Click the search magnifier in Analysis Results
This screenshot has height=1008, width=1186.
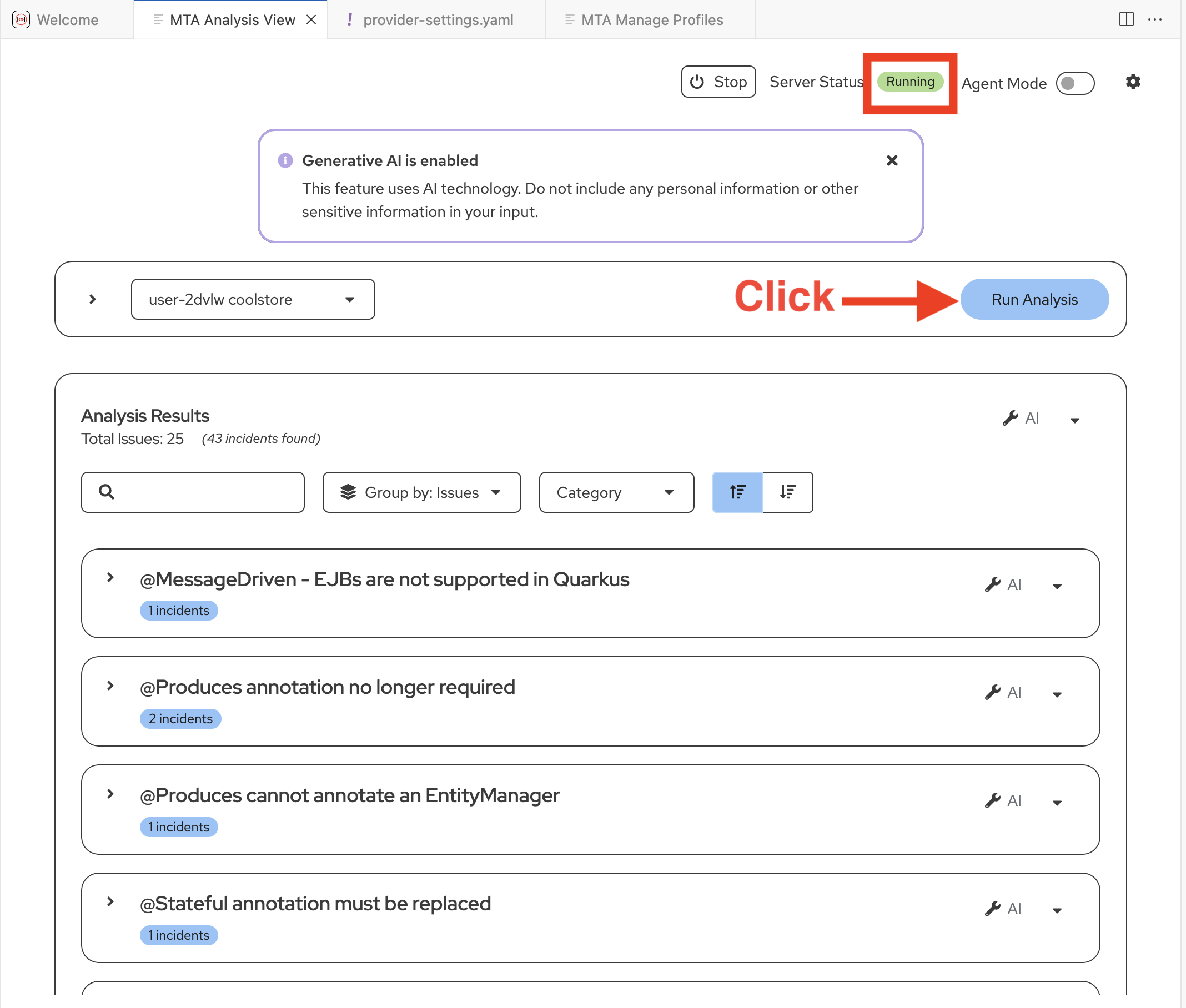coord(106,492)
